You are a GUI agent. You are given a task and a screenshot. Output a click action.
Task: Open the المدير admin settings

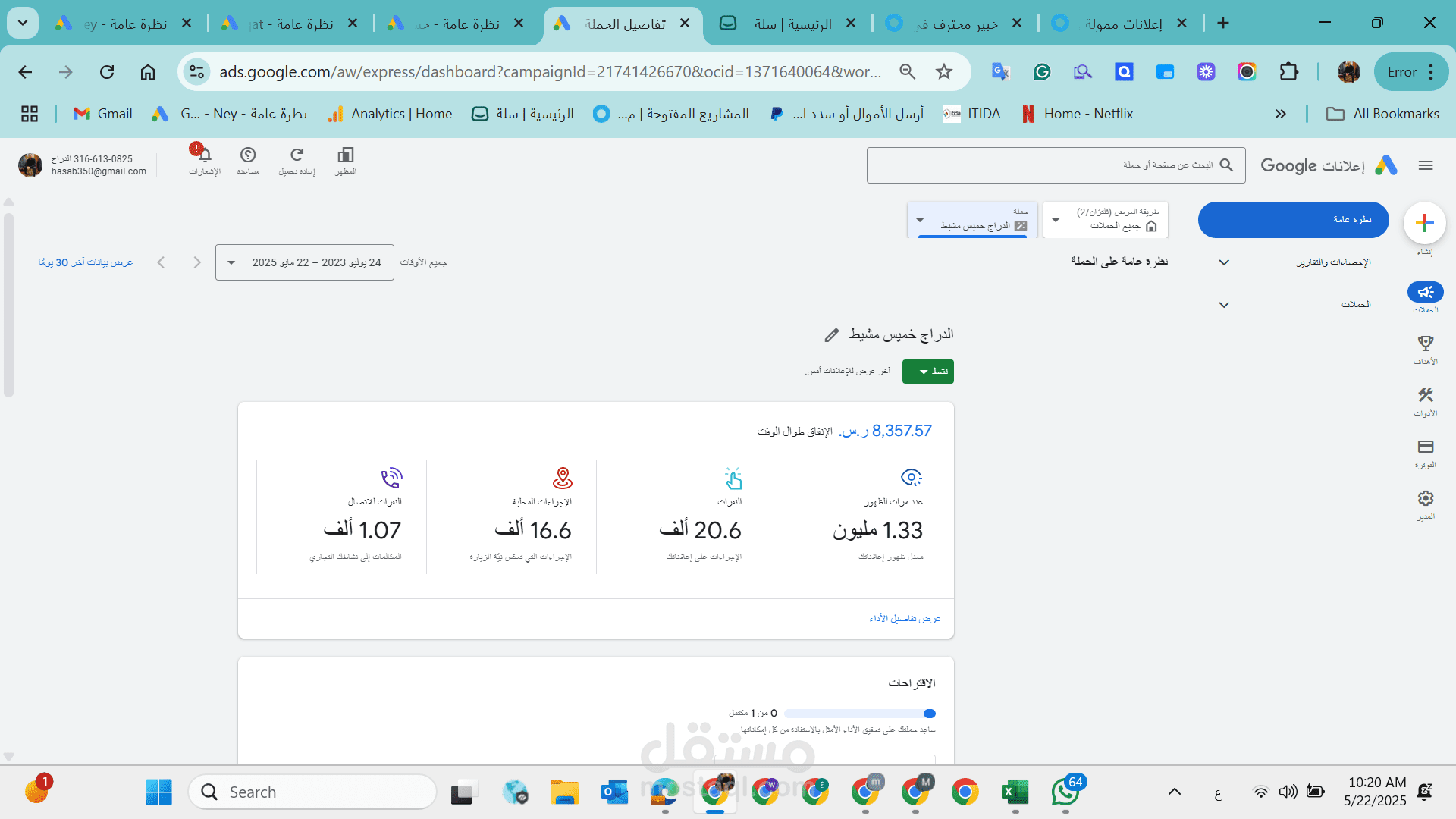pyautogui.click(x=1426, y=499)
